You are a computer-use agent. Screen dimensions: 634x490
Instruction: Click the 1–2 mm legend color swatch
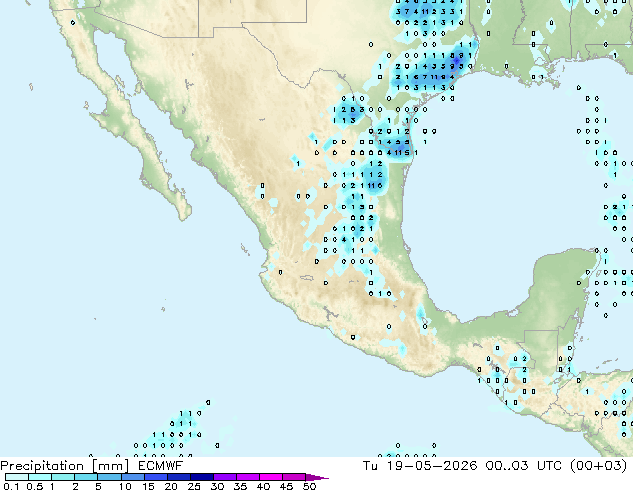pyautogui.click(x=63, y=477)
